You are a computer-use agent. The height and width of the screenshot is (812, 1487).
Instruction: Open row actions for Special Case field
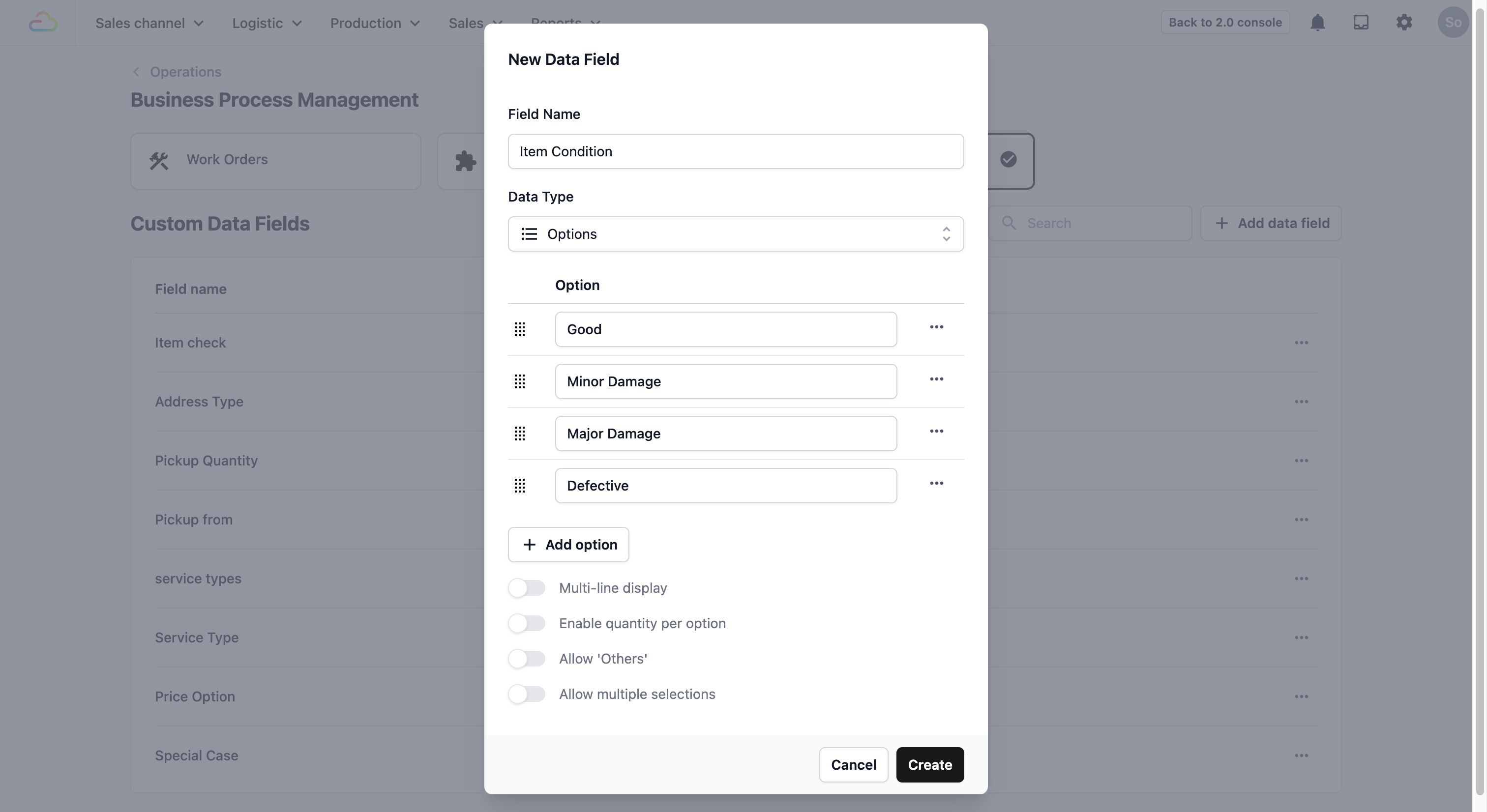1301,755
